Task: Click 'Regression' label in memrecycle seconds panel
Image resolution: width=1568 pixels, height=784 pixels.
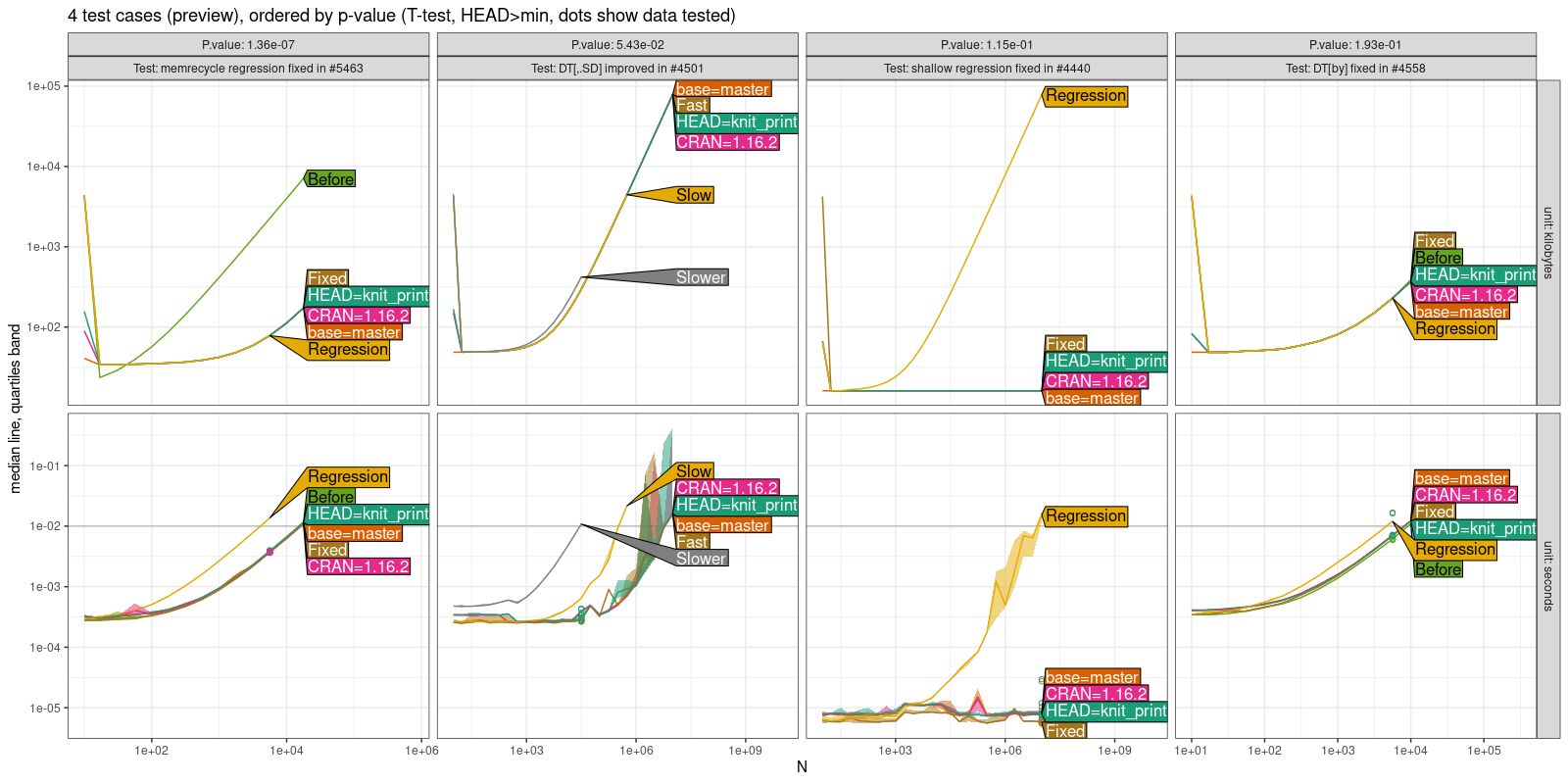Action: pyautogui.click(x=348, y=477)
